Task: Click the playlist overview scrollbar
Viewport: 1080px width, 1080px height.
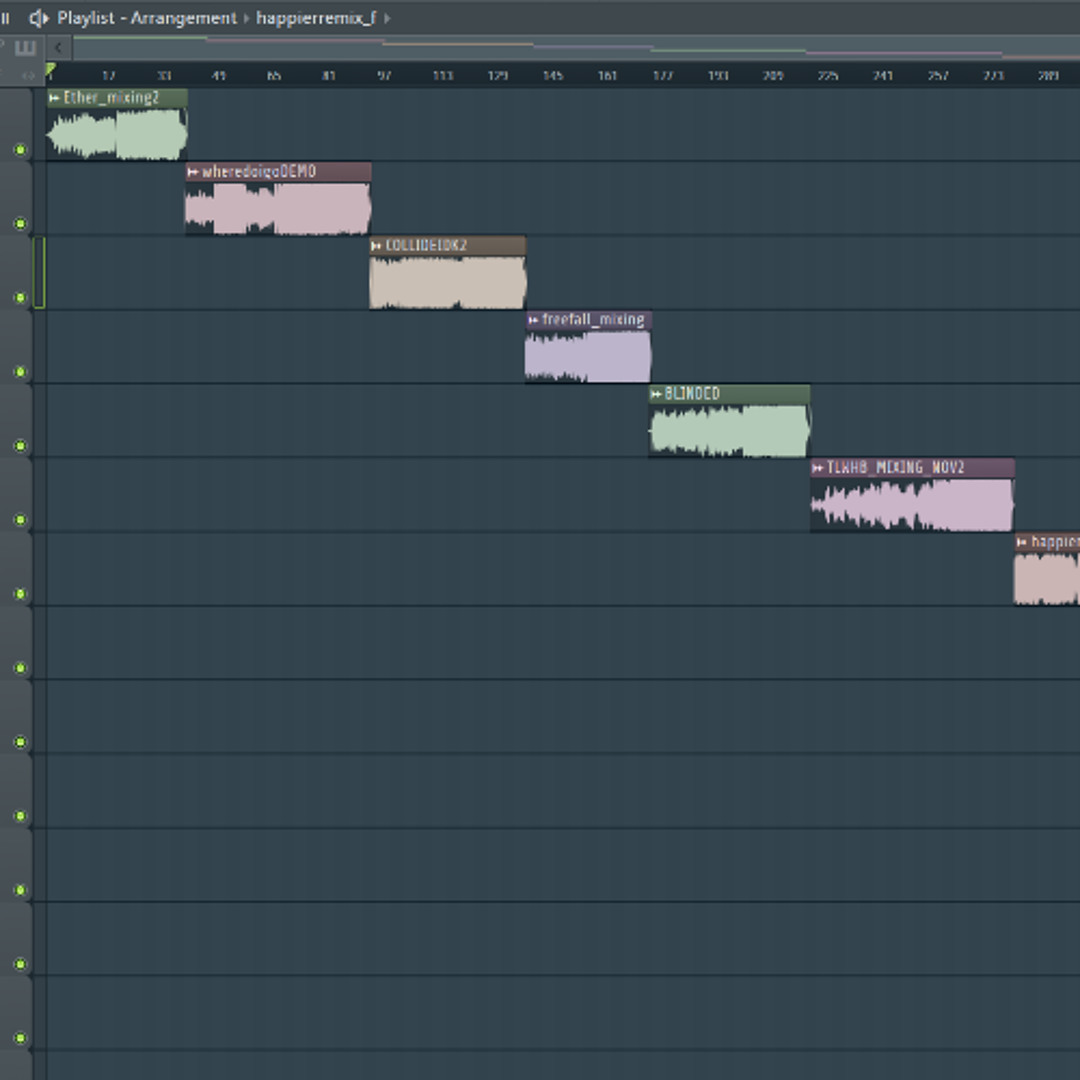Action: [577, 48]
